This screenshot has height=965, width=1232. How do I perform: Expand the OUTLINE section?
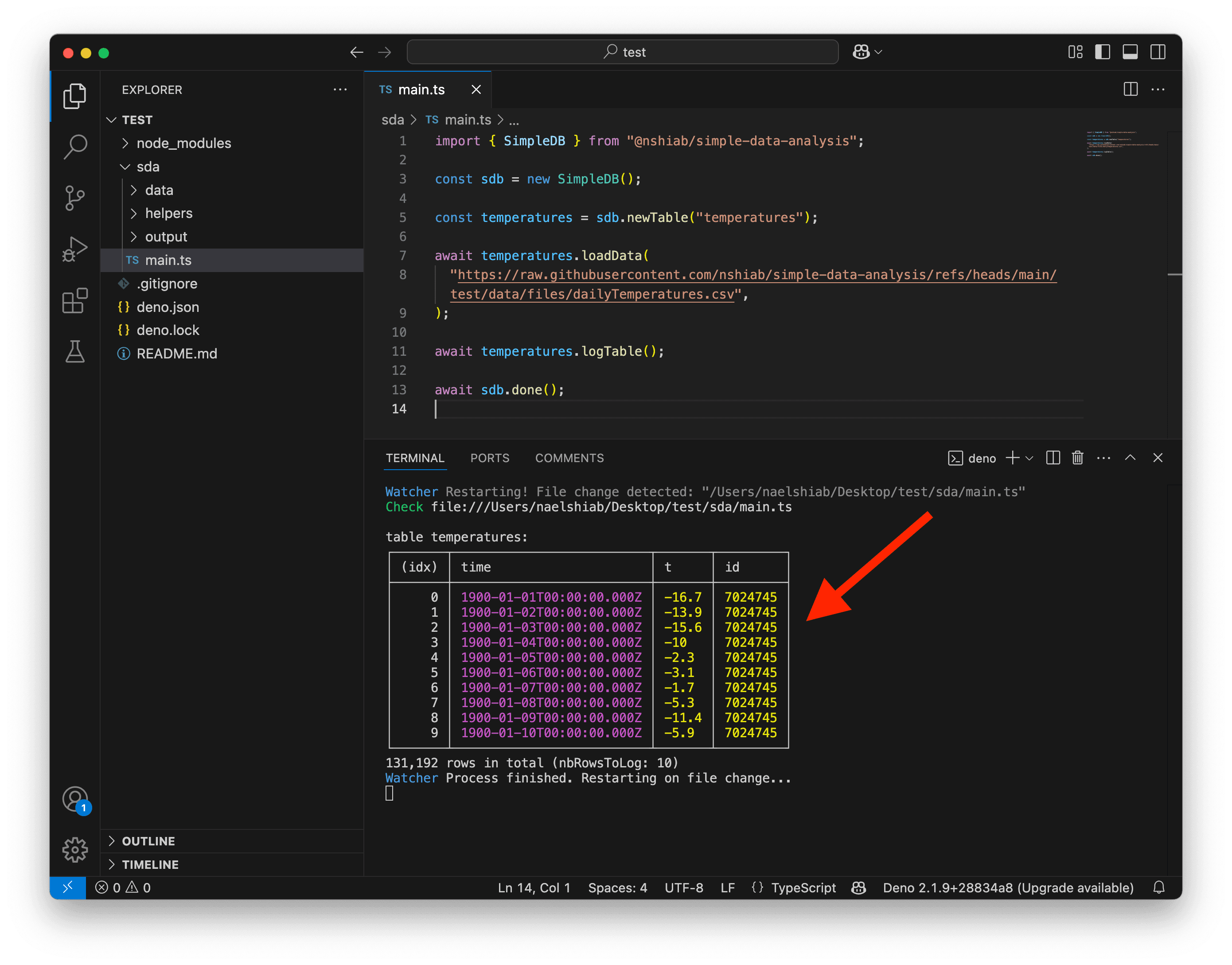[232, 840]
